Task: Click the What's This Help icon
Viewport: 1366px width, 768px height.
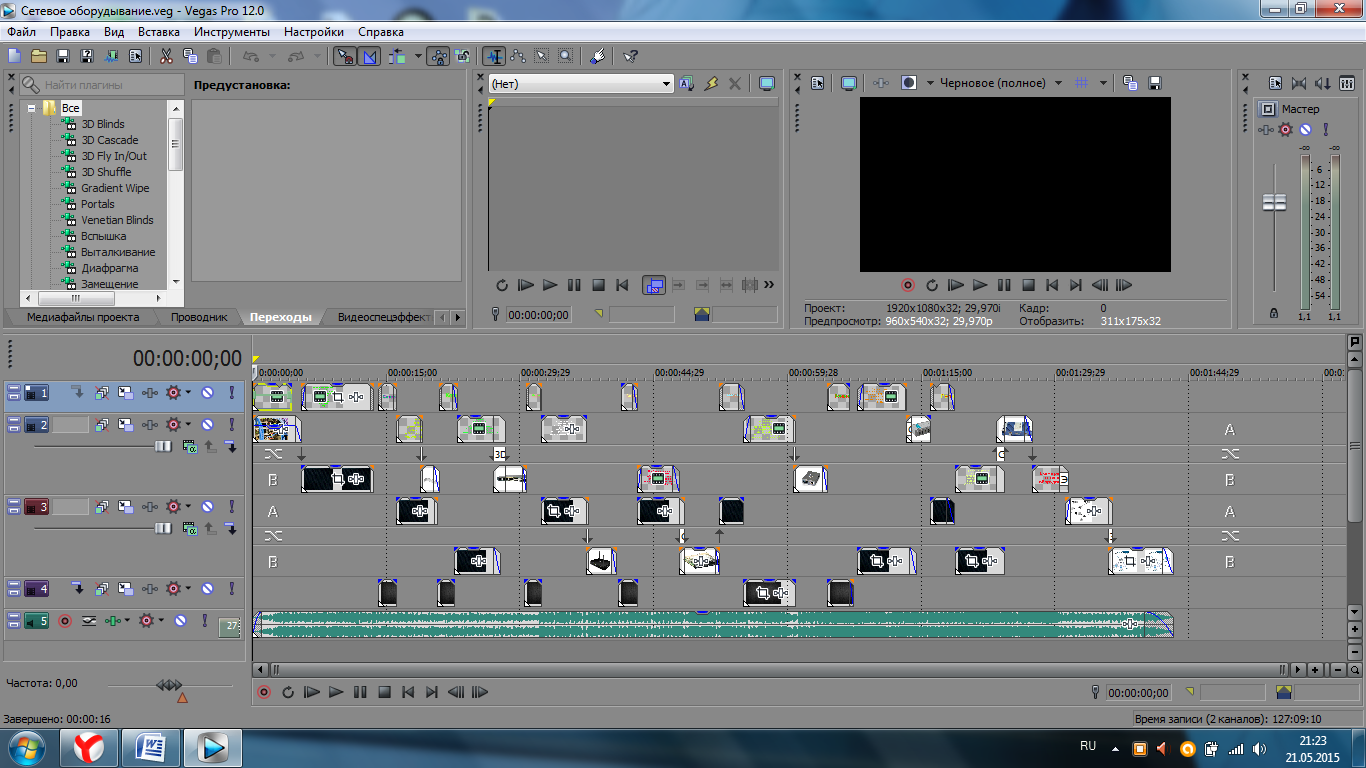Action: [x=630, y=56]
